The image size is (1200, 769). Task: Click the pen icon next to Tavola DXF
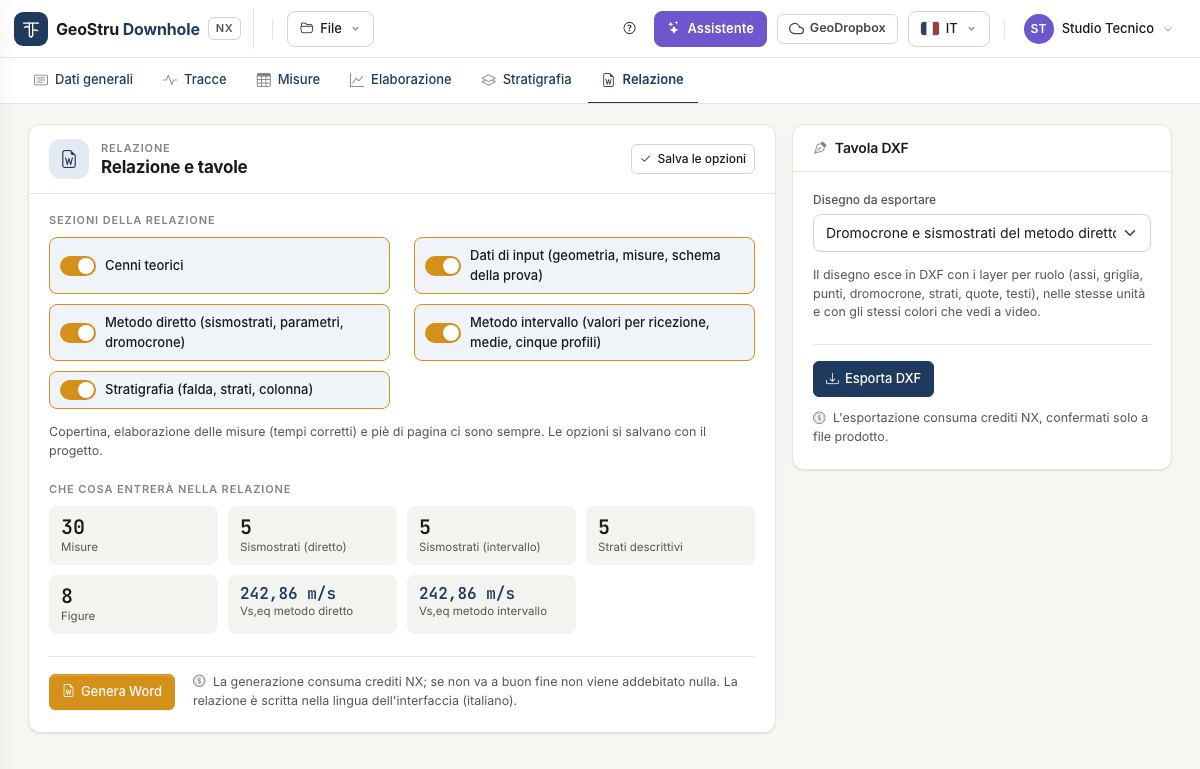821,148
